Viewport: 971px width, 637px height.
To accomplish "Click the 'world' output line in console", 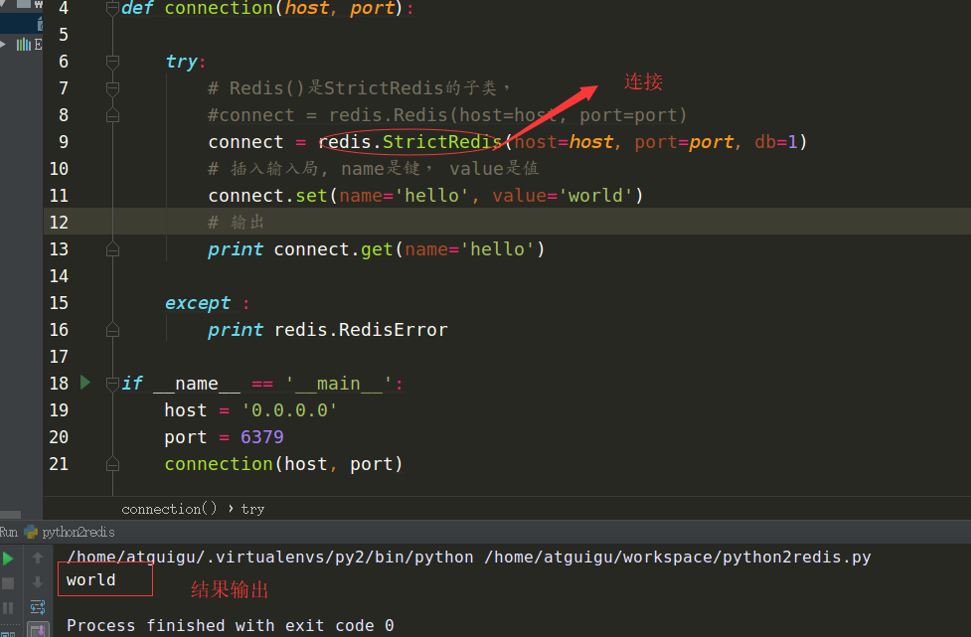I will tap(91, 580).
